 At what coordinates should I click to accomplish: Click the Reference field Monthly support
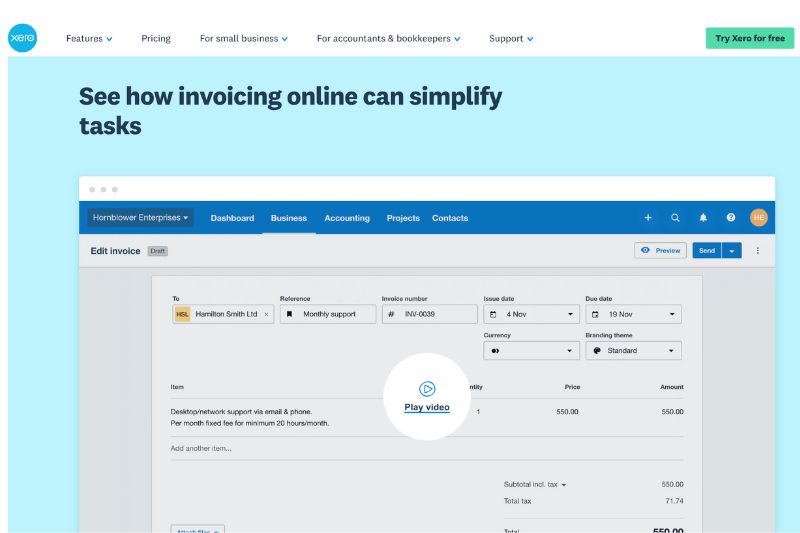point(328,314)
